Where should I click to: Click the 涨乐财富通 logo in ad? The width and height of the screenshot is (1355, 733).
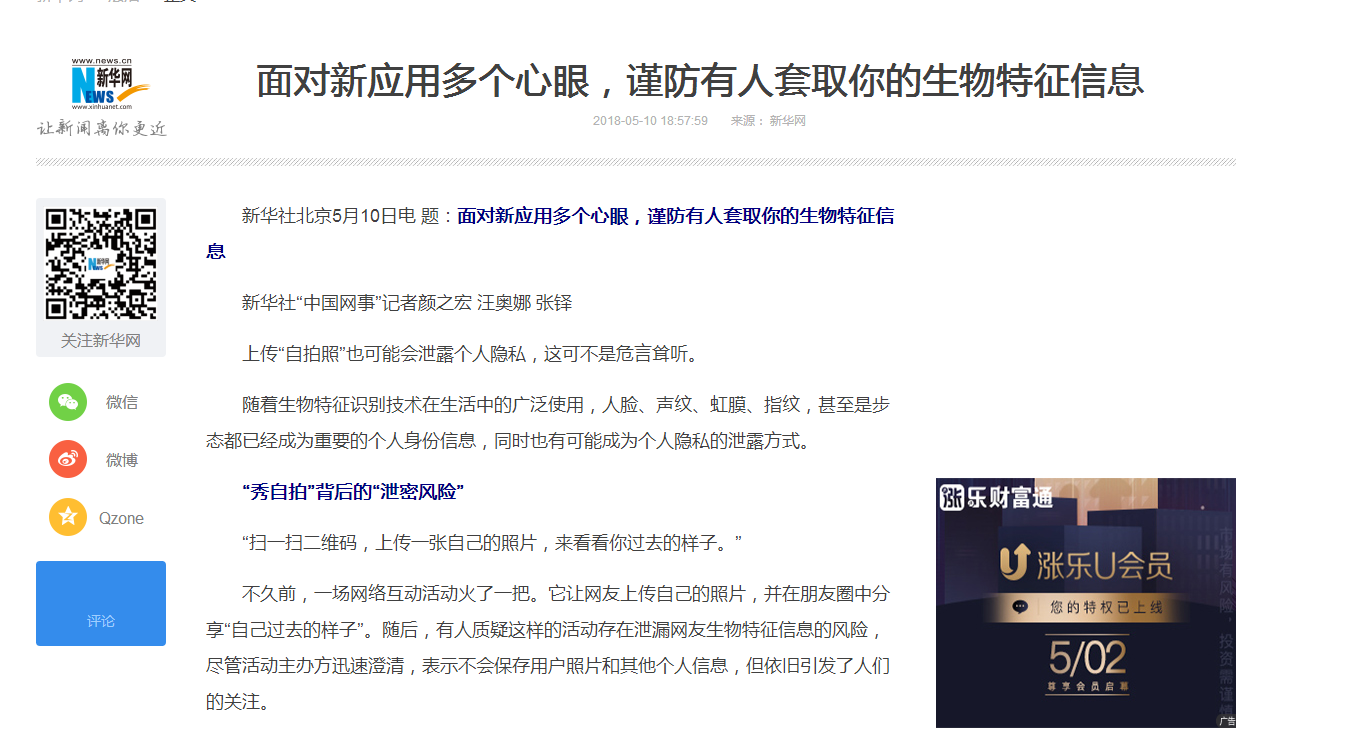tap(996, 497)
